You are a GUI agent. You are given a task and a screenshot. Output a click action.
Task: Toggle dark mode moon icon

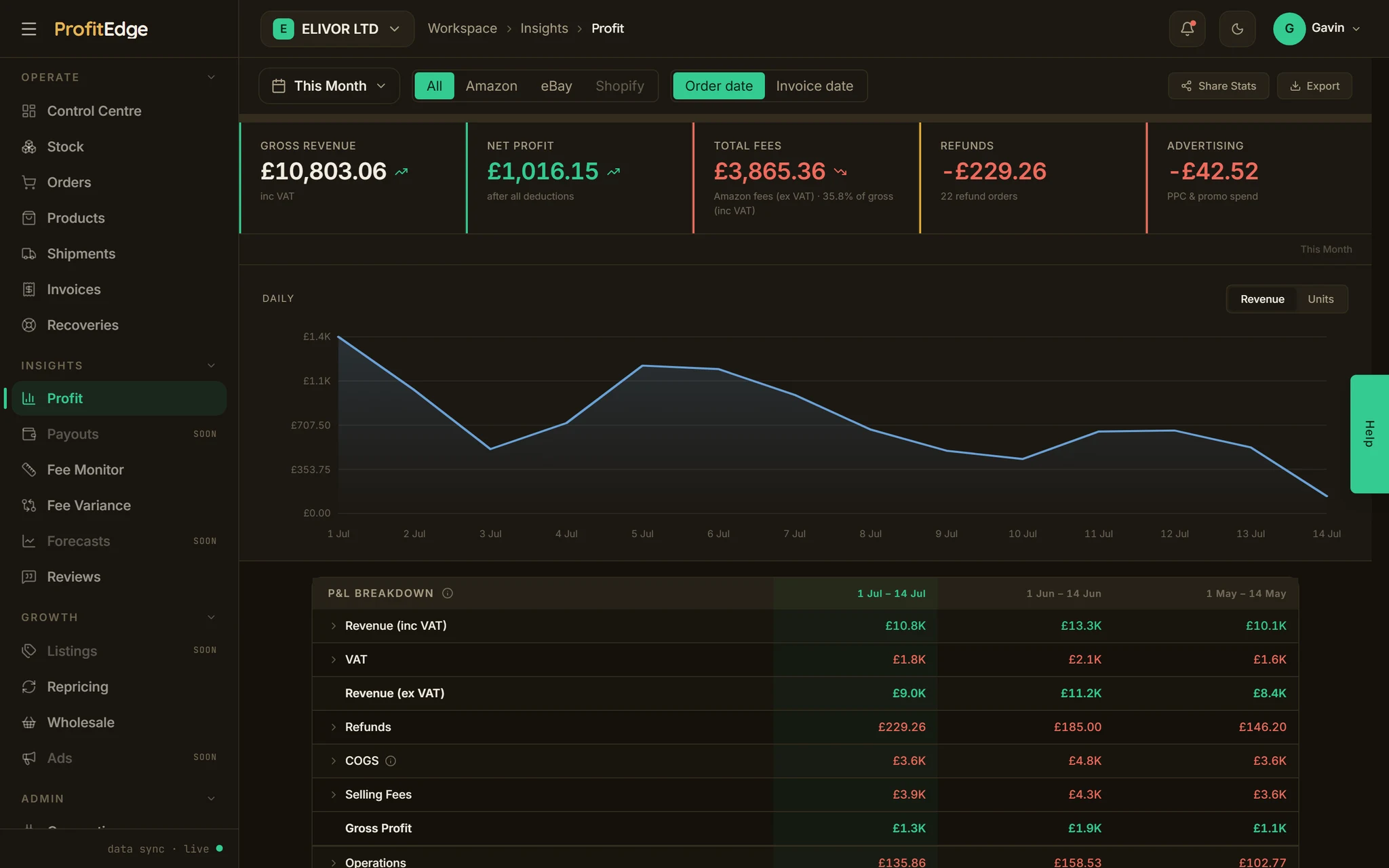(1237, 28)
